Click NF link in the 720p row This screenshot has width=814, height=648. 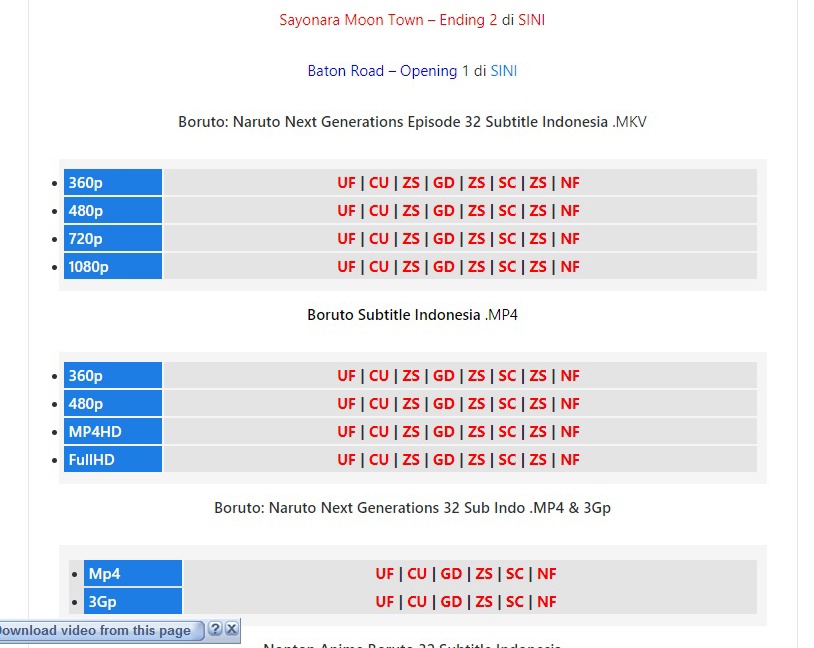(569, 239)
